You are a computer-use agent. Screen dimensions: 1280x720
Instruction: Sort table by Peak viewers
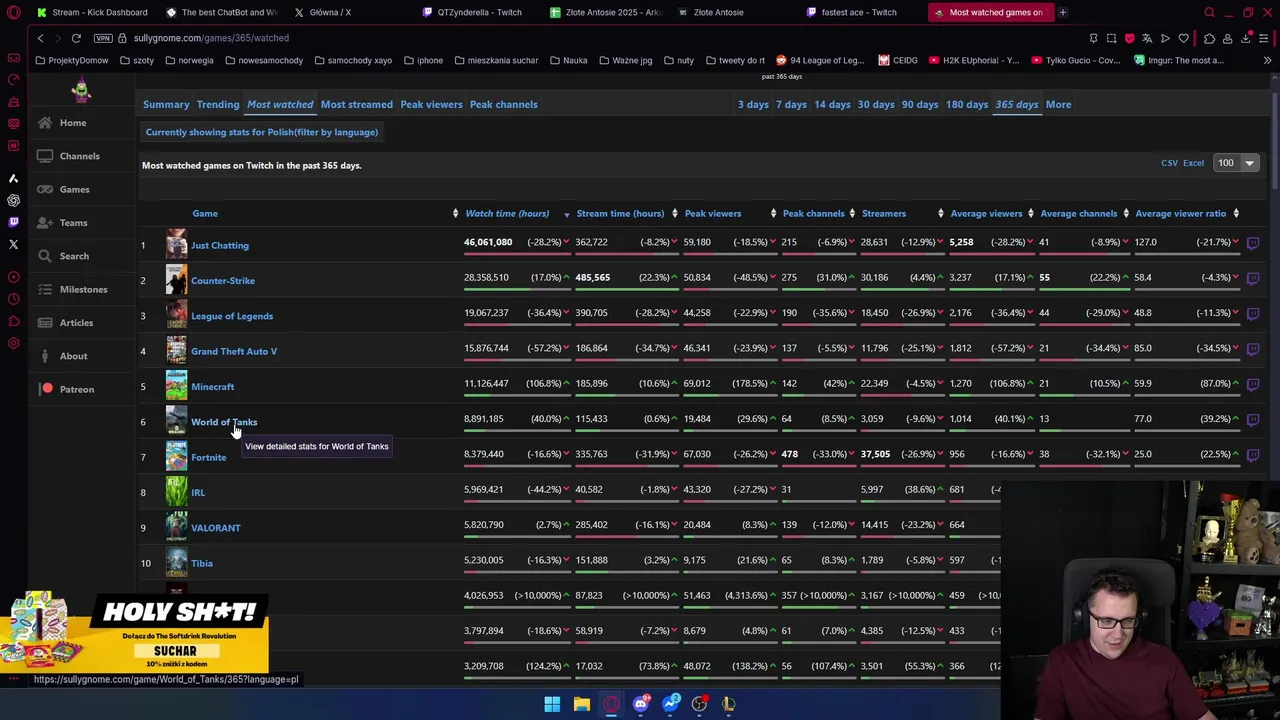pyautogui.click(x=713, y=213)
